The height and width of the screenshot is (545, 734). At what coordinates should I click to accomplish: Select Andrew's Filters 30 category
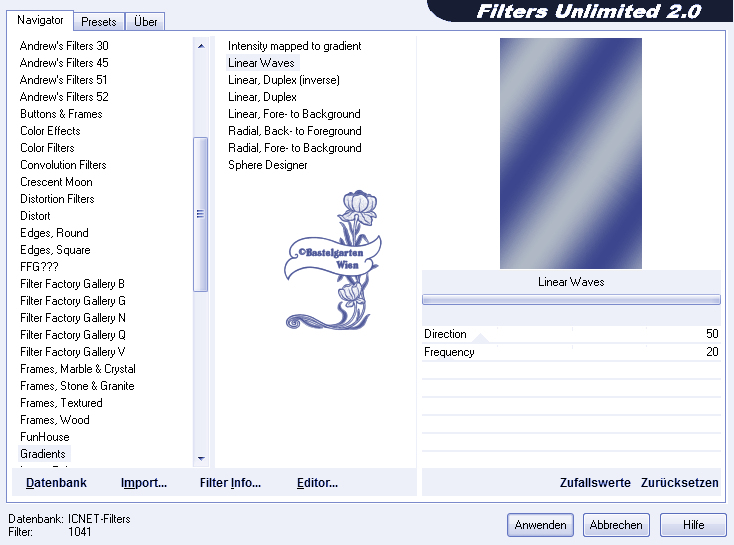(x=64, y=46)
